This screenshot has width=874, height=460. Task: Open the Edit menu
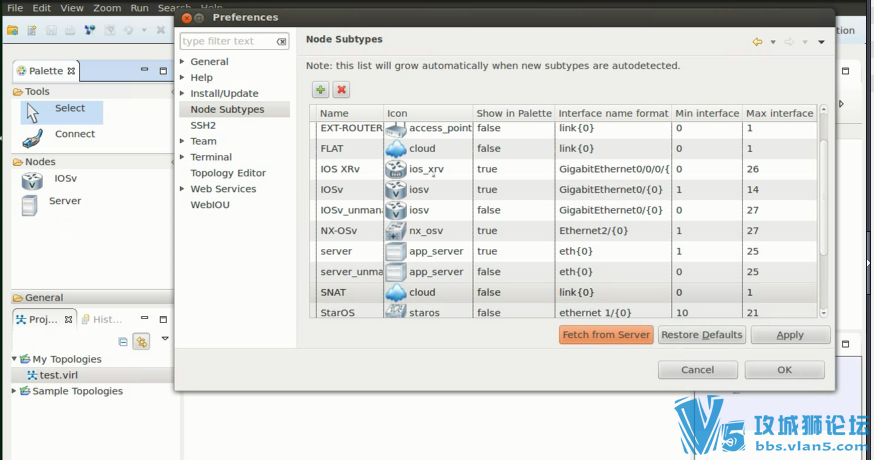[42, 8]
